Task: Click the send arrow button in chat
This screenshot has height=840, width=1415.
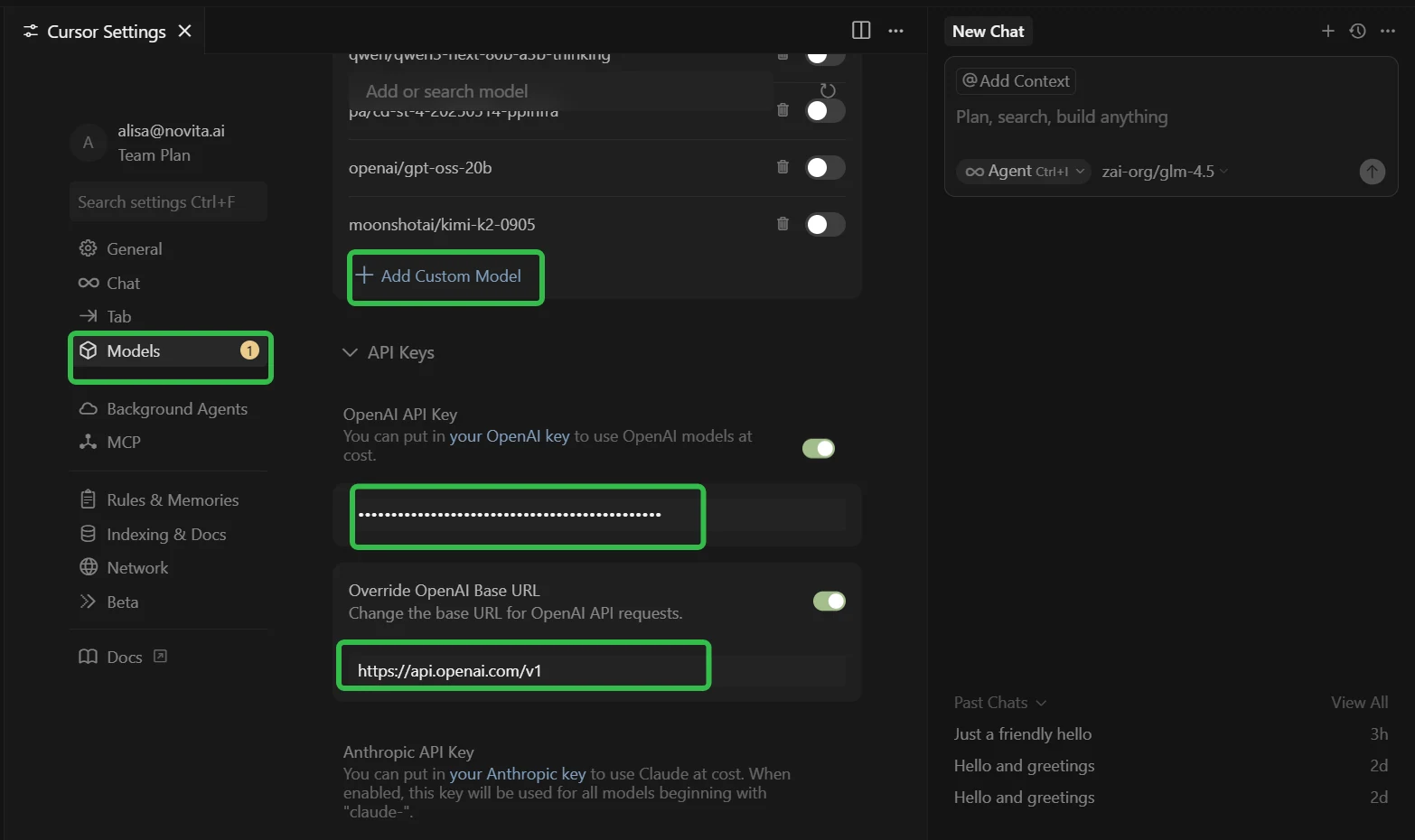Action: (x=1372, y=172)
